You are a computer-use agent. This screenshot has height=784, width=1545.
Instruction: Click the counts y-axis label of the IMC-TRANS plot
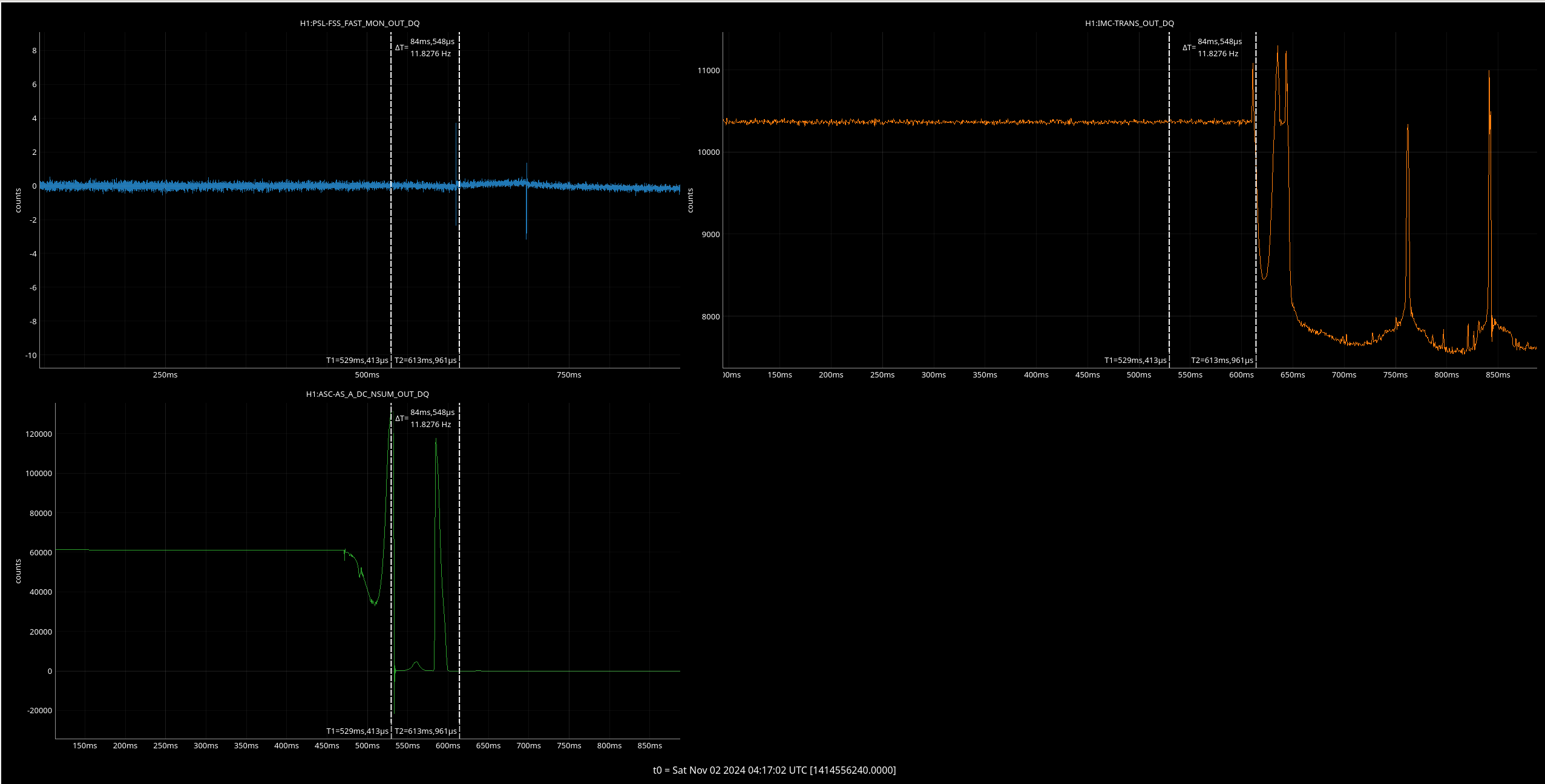pyautogui.click(x=690, y=200)
